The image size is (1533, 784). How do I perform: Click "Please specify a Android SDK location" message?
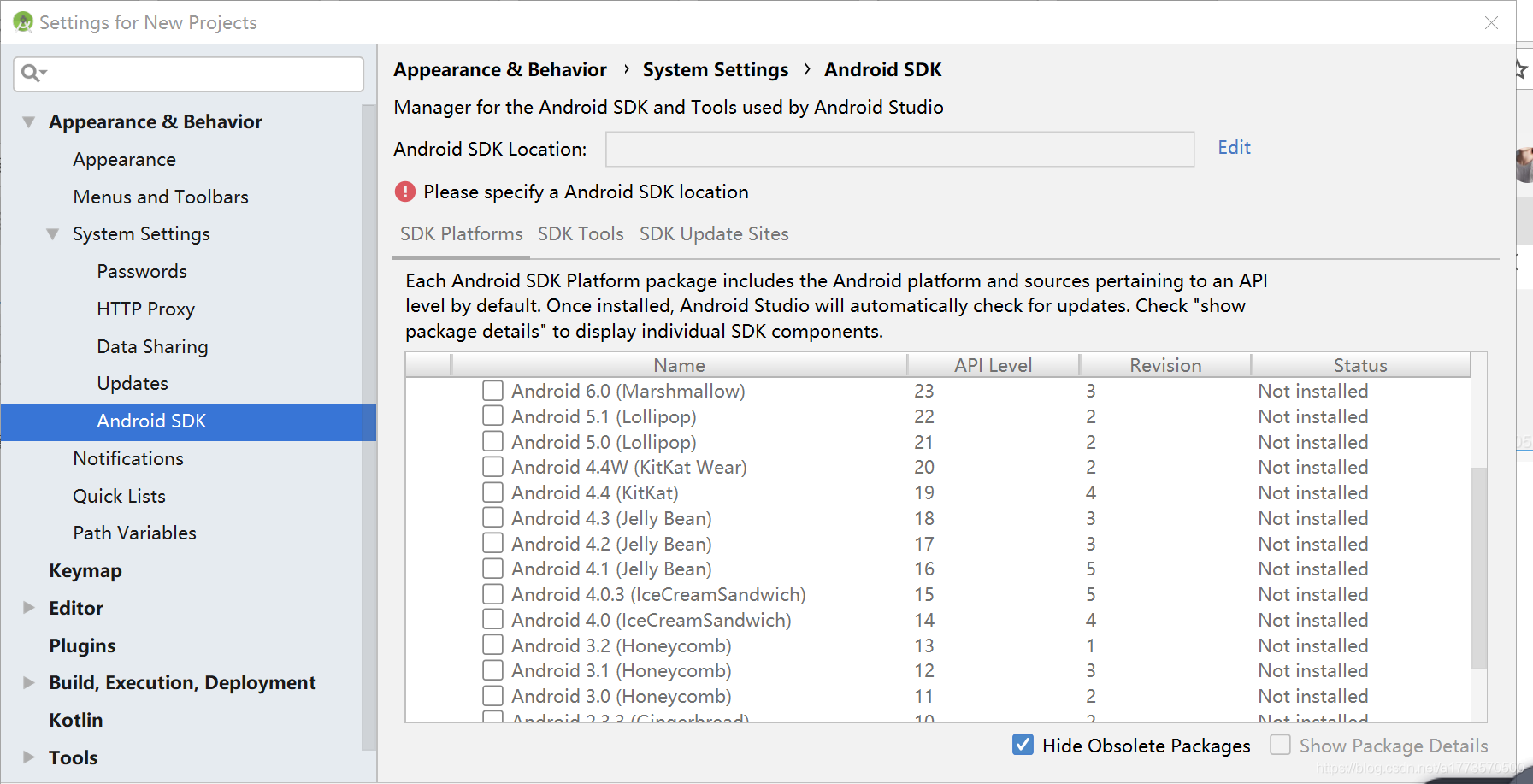pyautogui.click(x=586, y=192)
